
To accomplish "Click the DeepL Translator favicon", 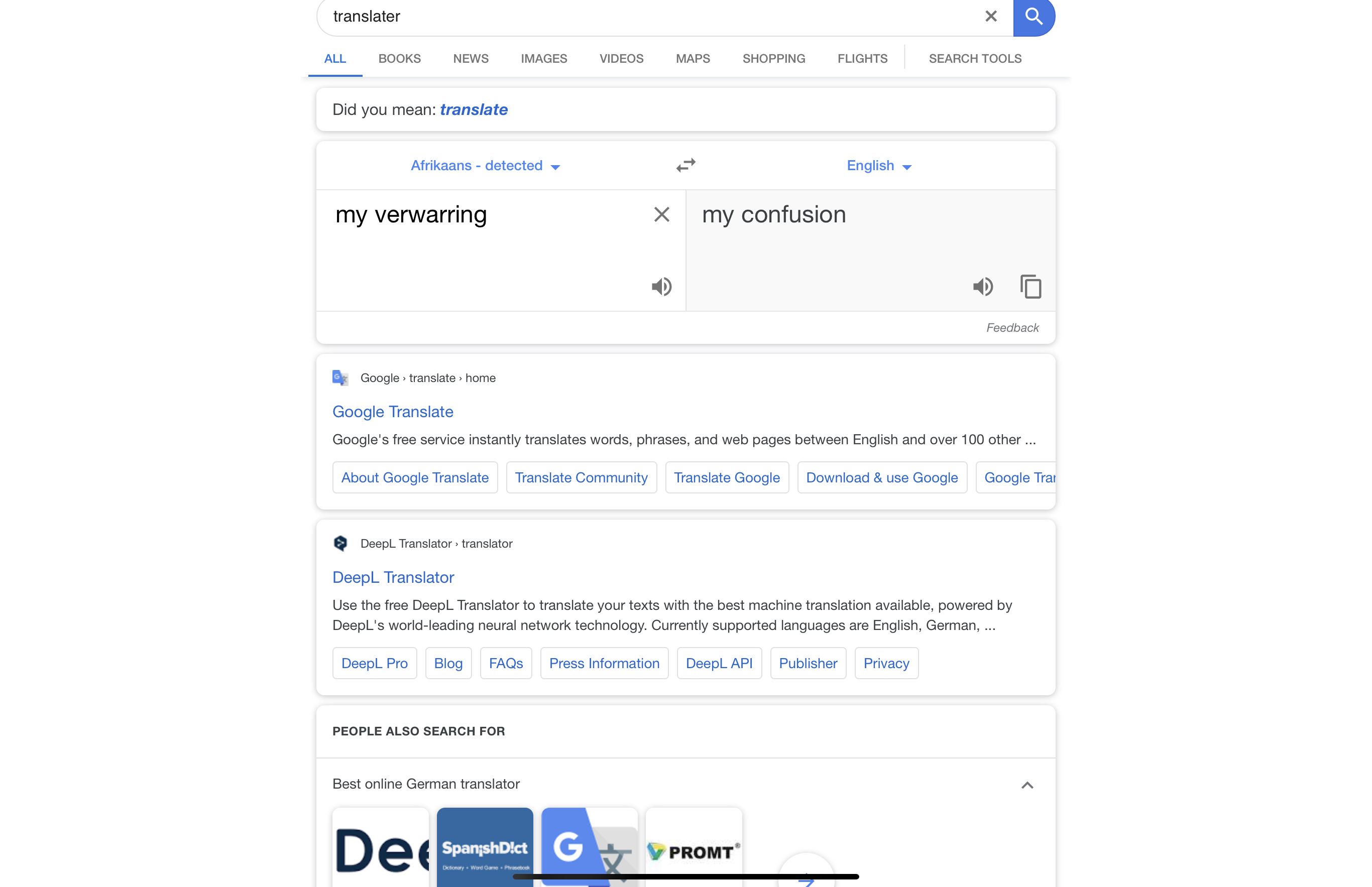I will [340, 543].
